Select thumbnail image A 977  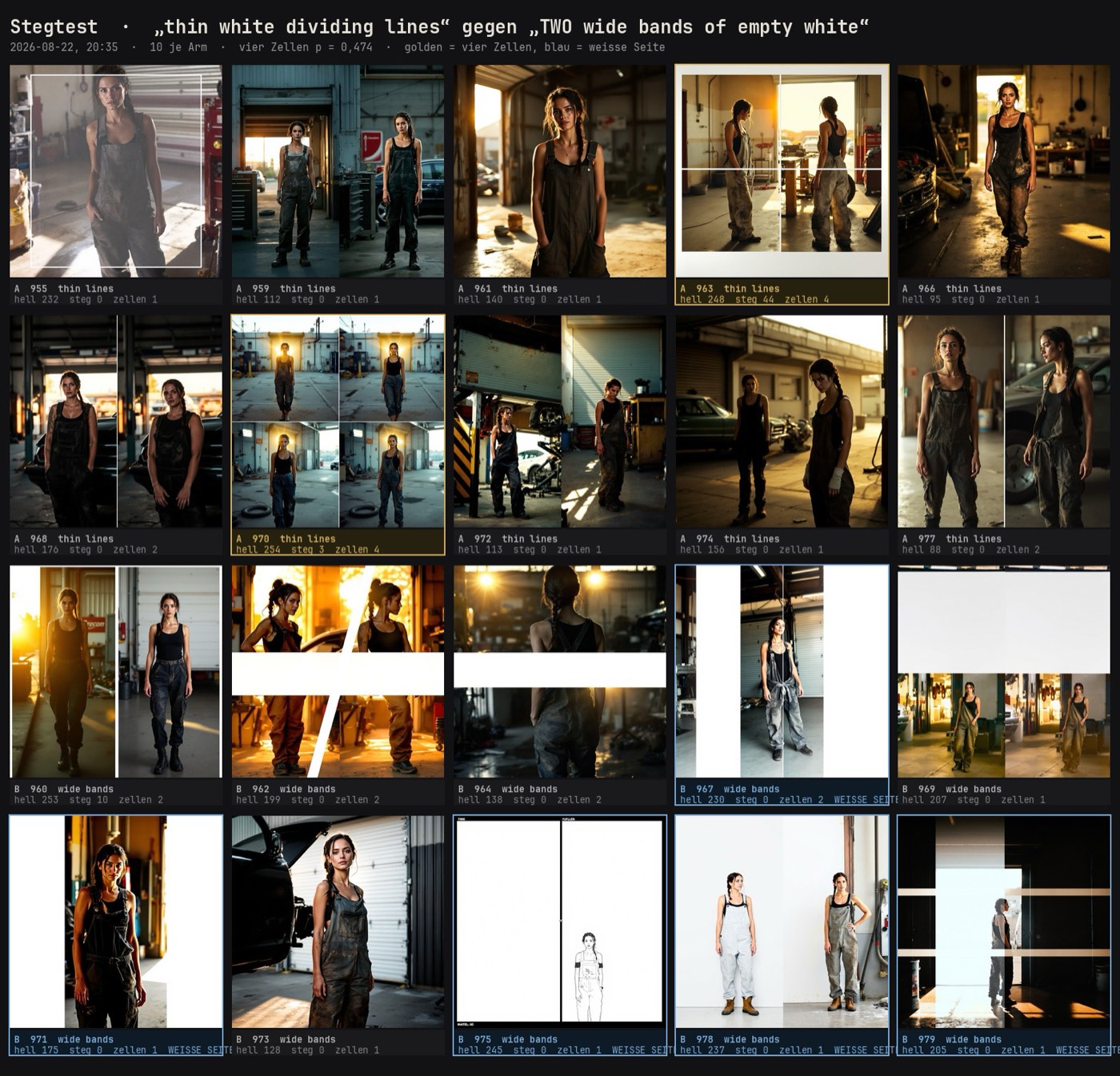tap(1004, 422)
